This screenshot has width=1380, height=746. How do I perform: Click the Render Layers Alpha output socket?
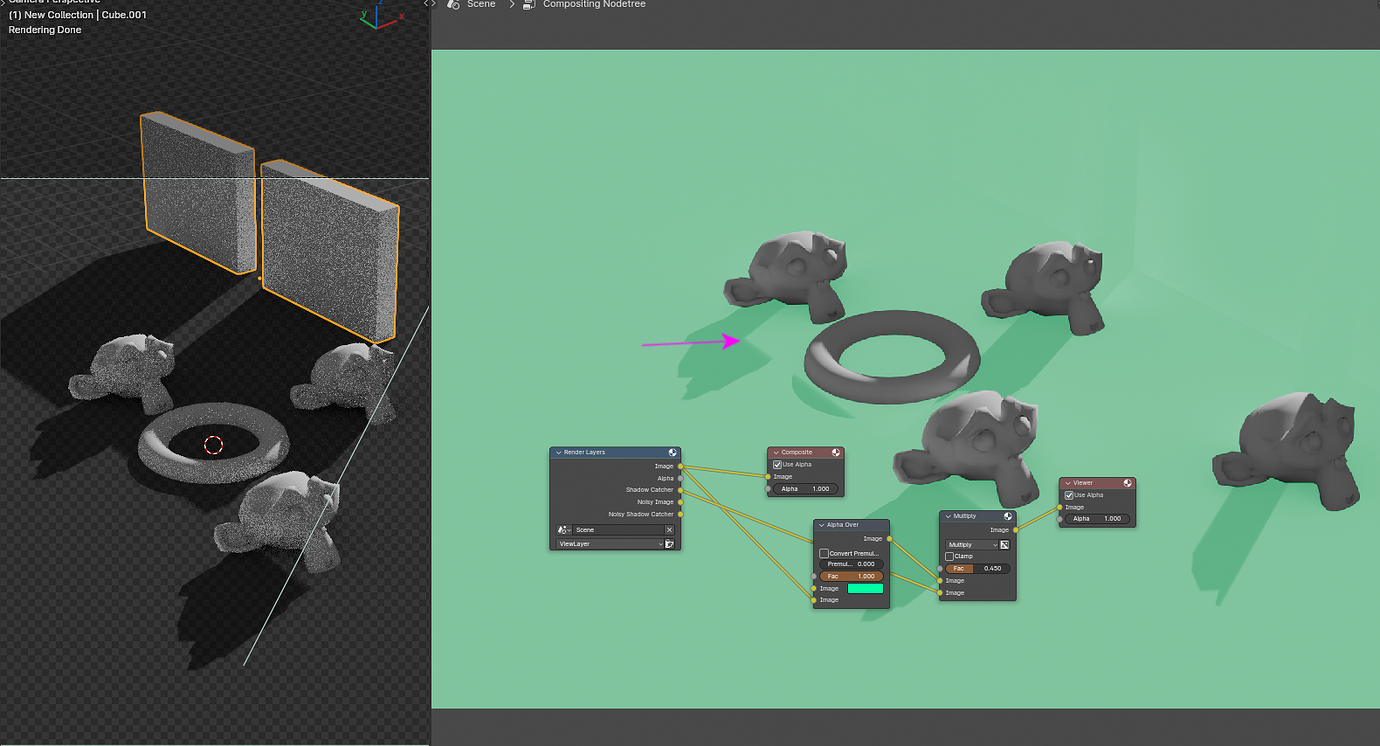tap(680, 478)
